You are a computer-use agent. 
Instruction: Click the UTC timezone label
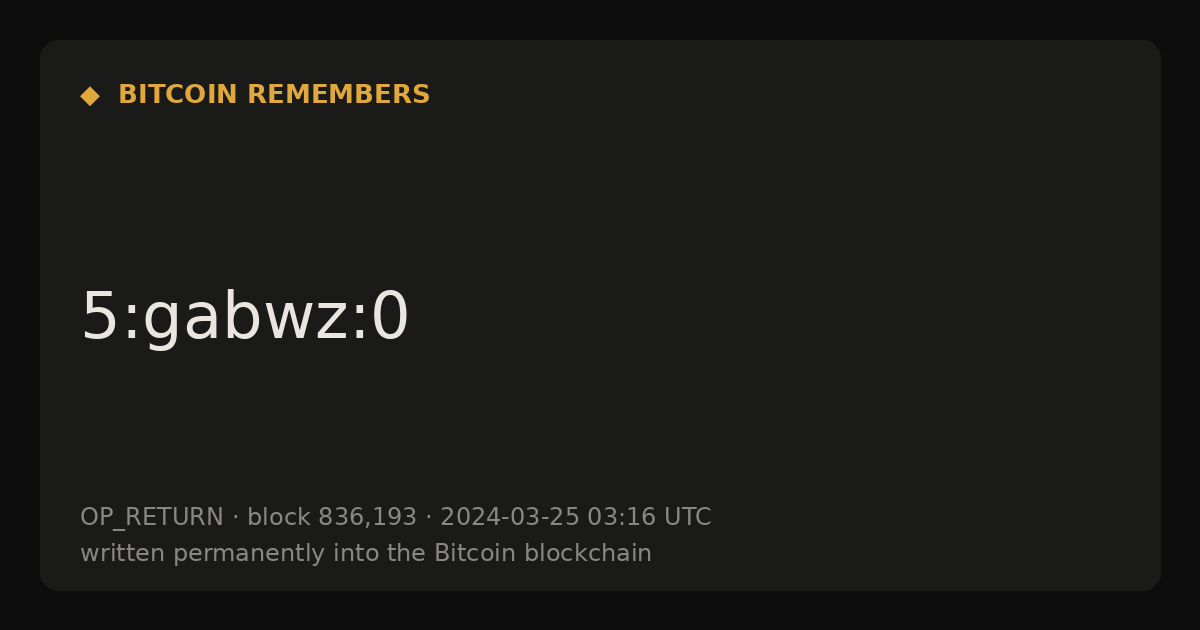click(687, 518)
